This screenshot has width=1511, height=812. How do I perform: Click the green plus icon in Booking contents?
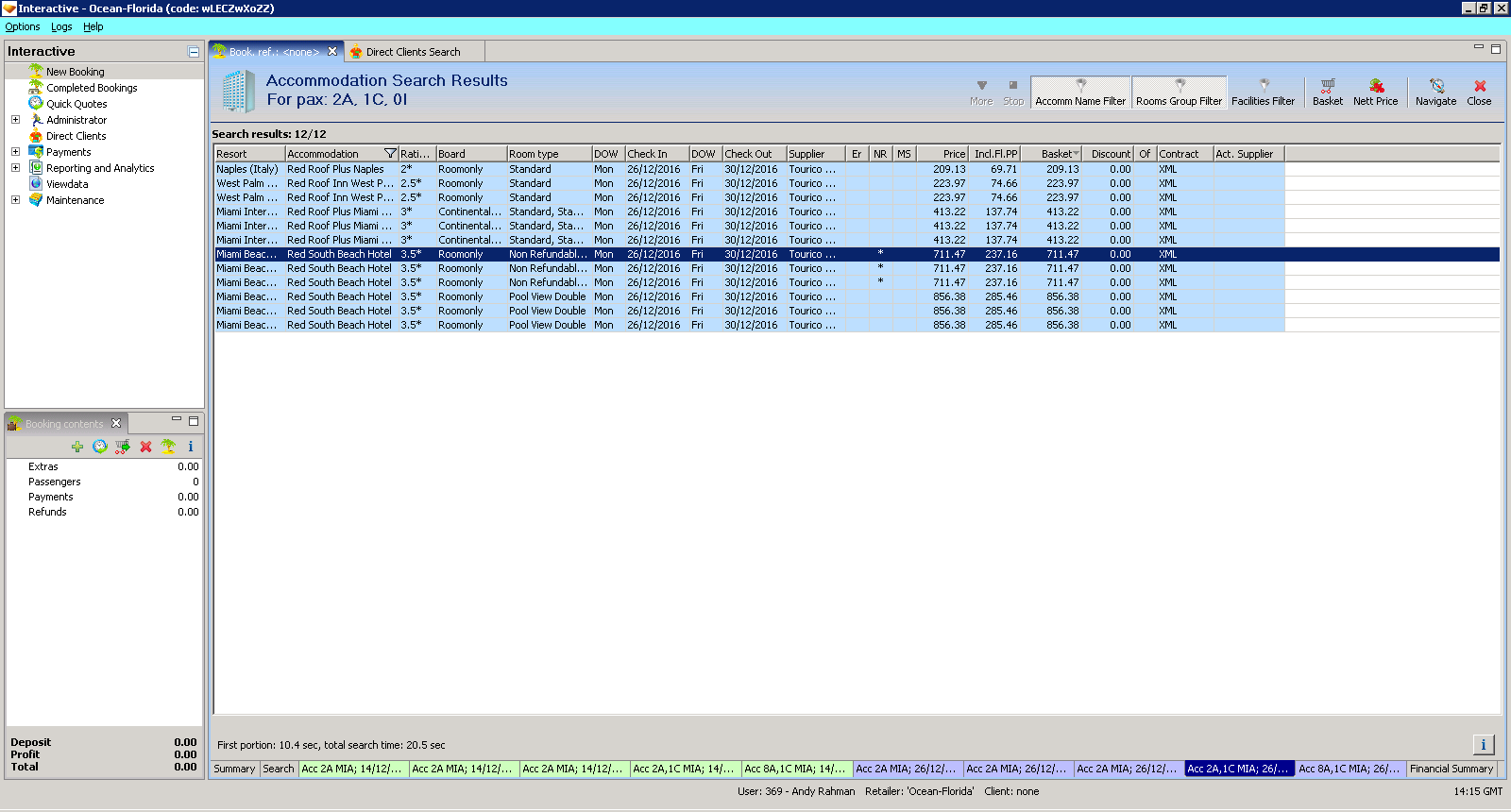click(77, 447)
